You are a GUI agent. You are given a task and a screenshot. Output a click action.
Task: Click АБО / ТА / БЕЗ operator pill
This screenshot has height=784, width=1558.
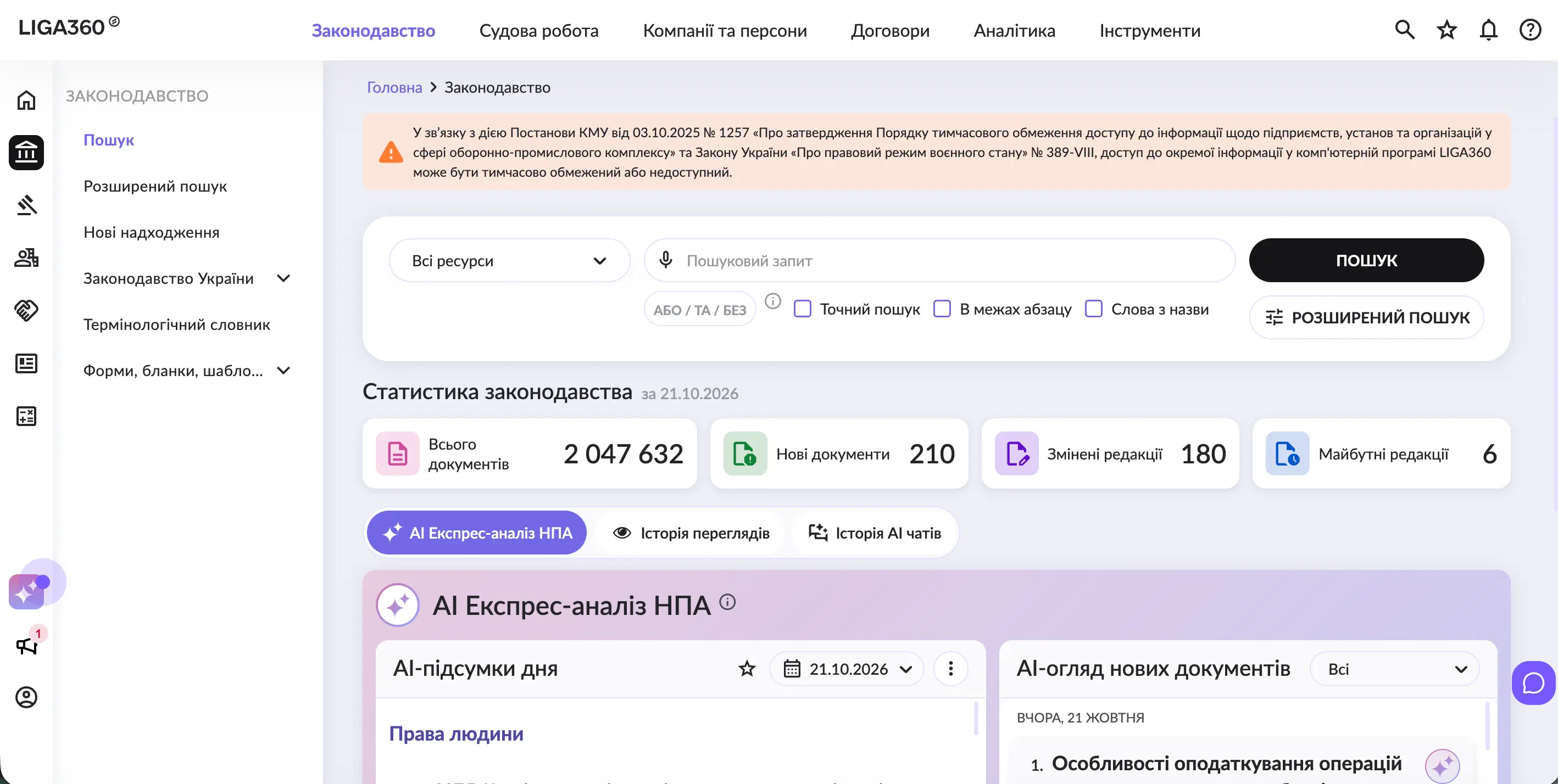coord(699,310)
